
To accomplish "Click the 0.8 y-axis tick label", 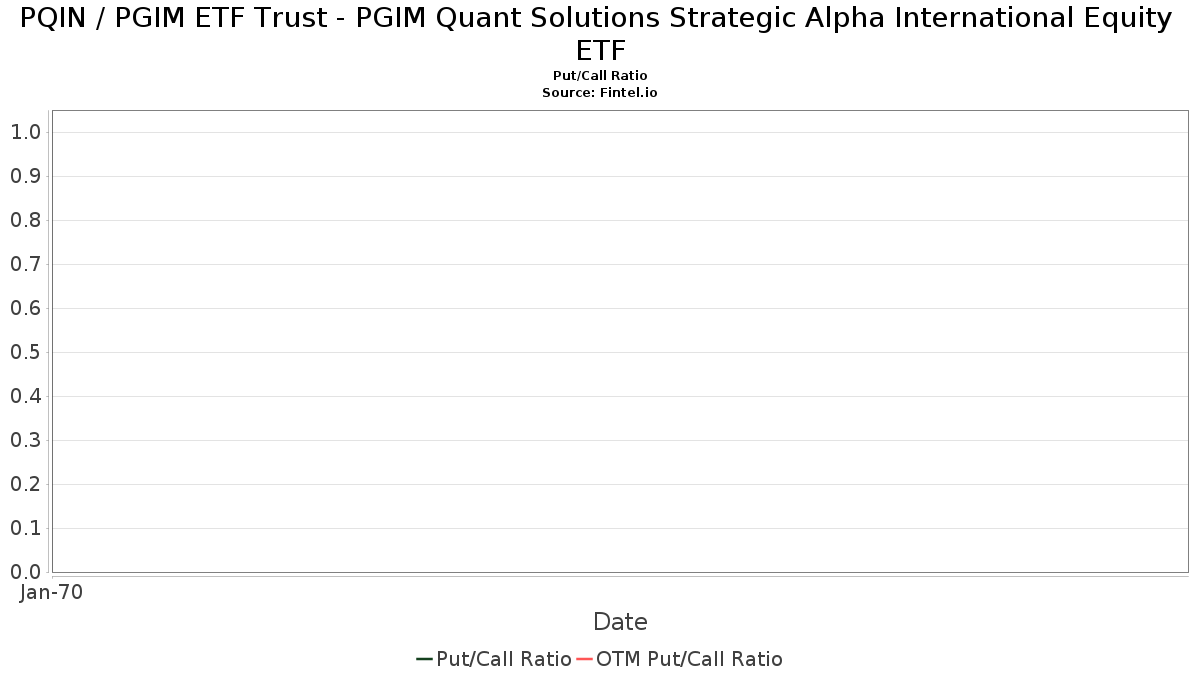I will click(25, 220).
